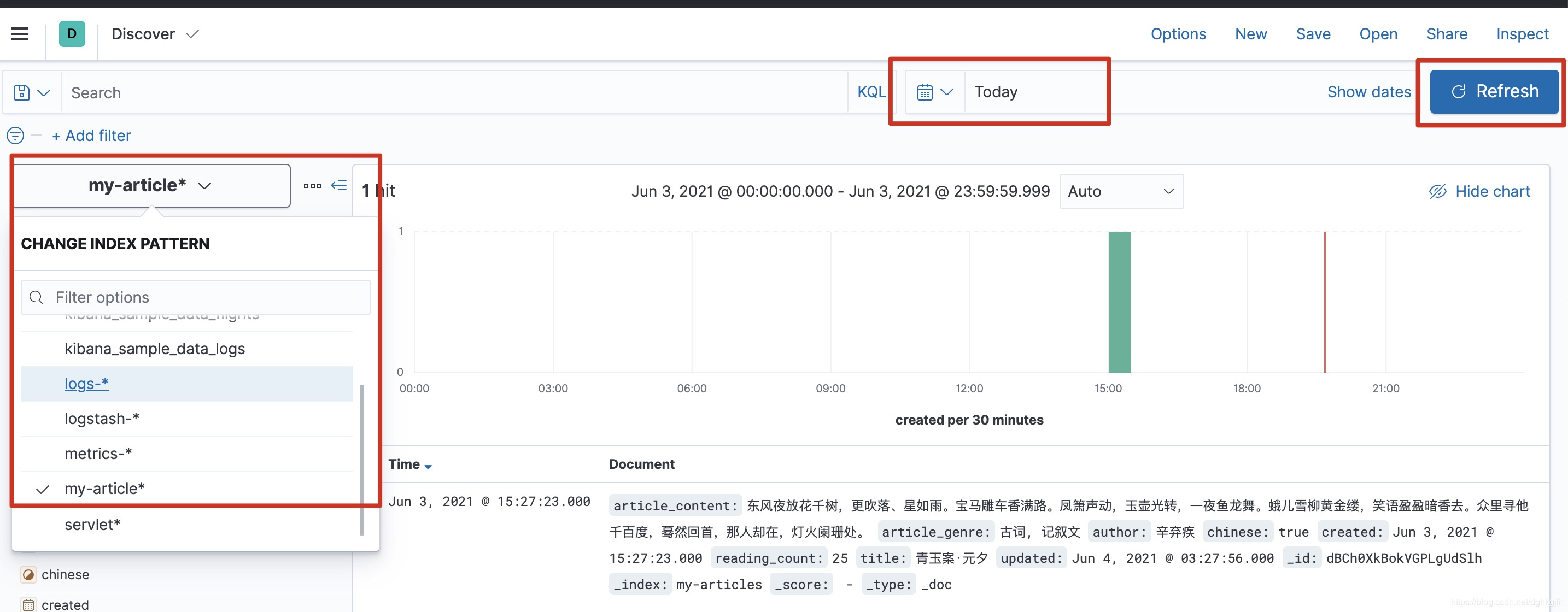Click the chinese field in sidebar
Image resolution: width=1568 pixels, height=612 pixels.
(x=65, y=574)
